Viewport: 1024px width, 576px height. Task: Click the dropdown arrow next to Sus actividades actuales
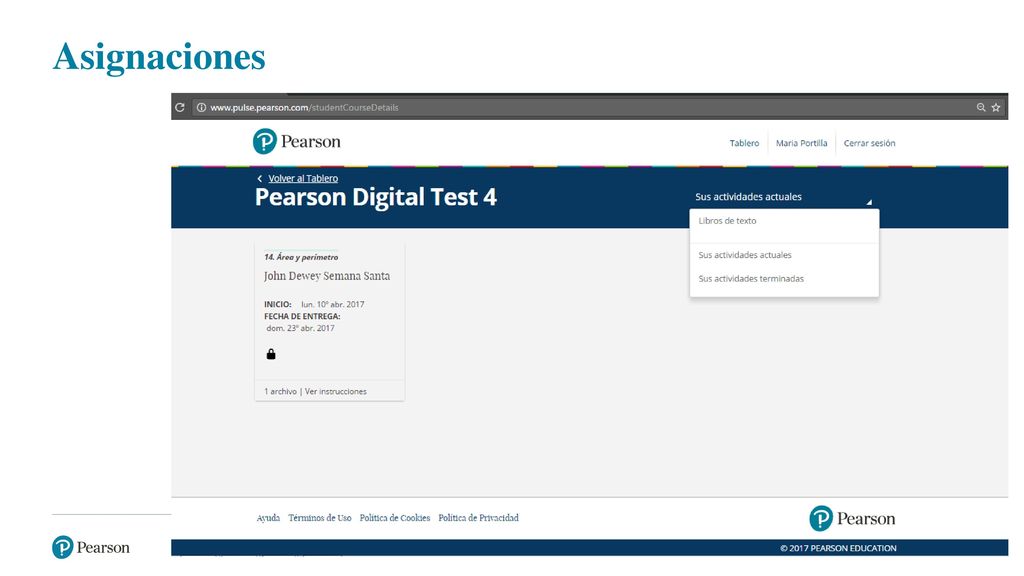[x=869, y=202]
